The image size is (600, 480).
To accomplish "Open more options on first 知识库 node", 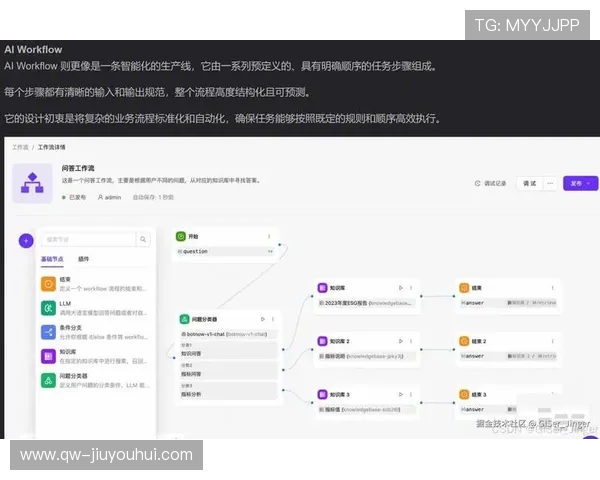I will [411, 287].
